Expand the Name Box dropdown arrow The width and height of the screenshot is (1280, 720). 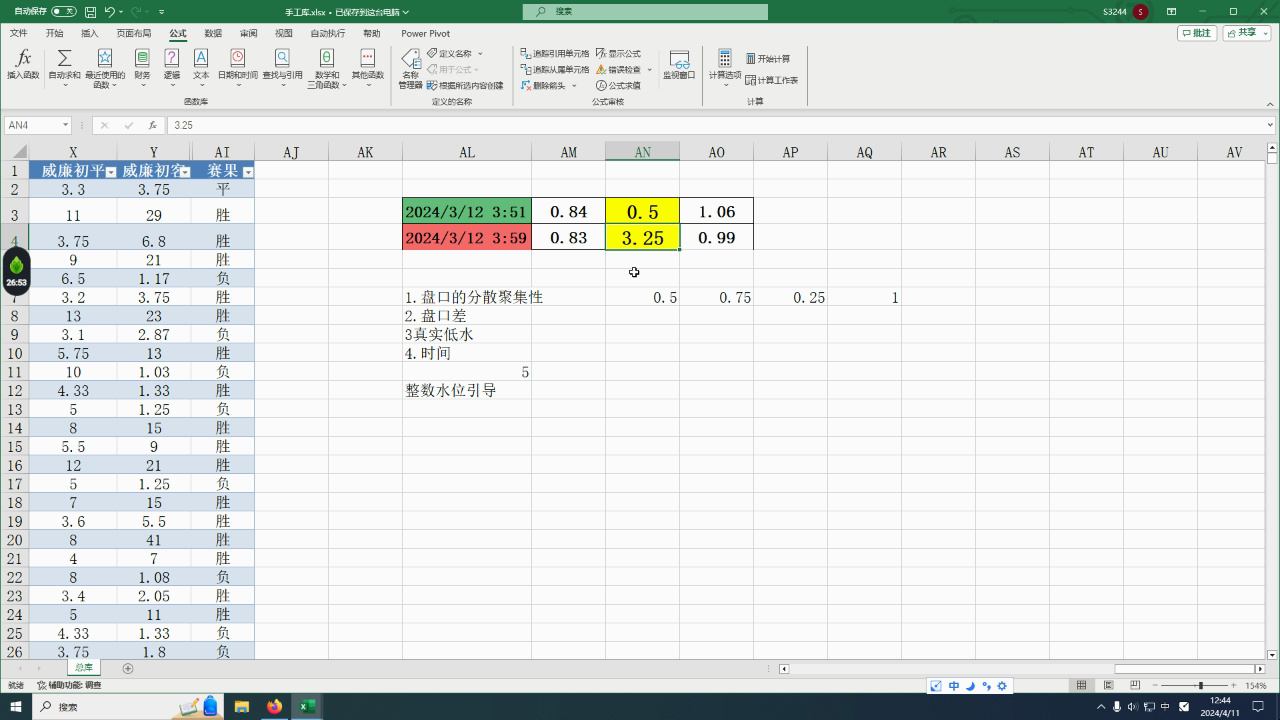tap(65, 125)
